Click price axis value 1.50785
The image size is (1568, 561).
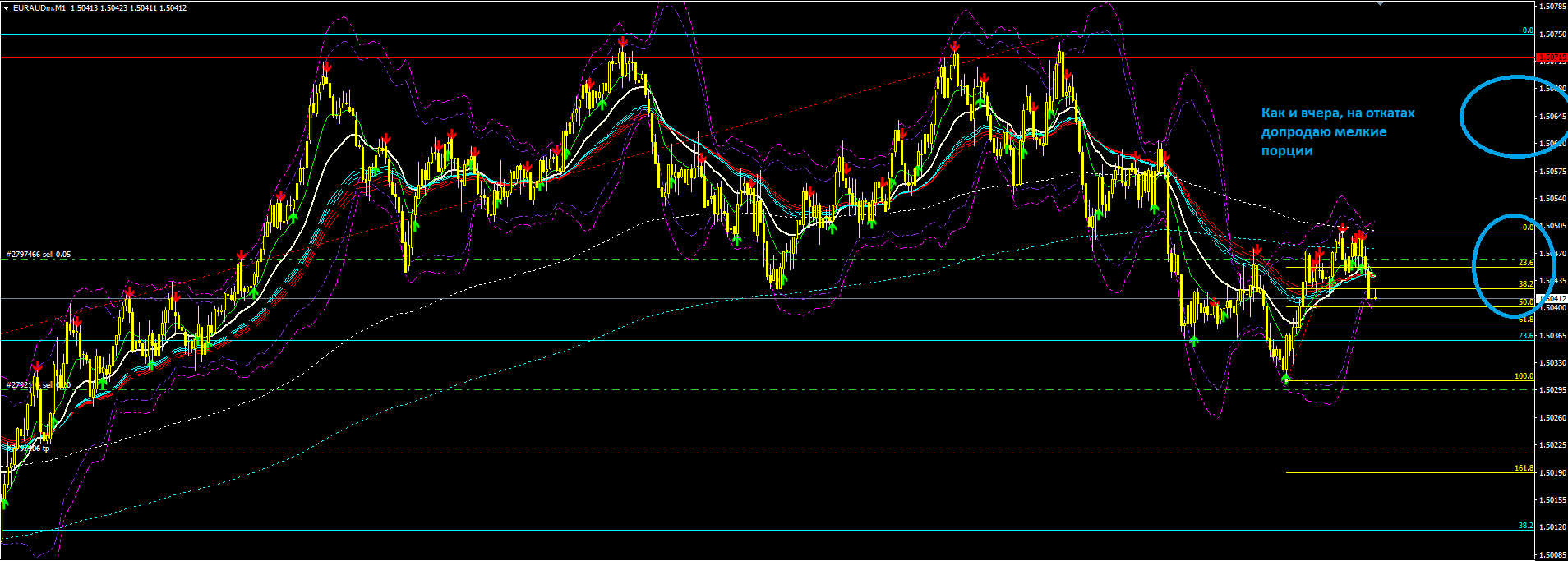click(1552, 7)
